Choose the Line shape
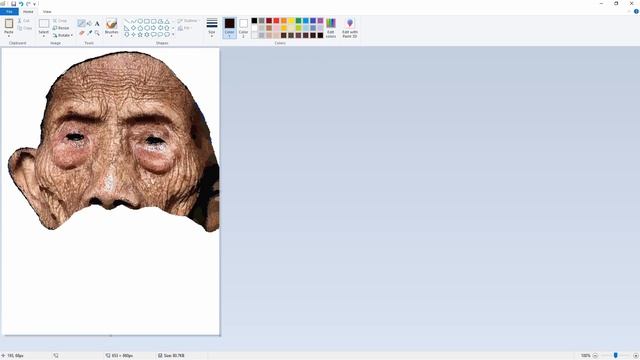 pos(127,21)
